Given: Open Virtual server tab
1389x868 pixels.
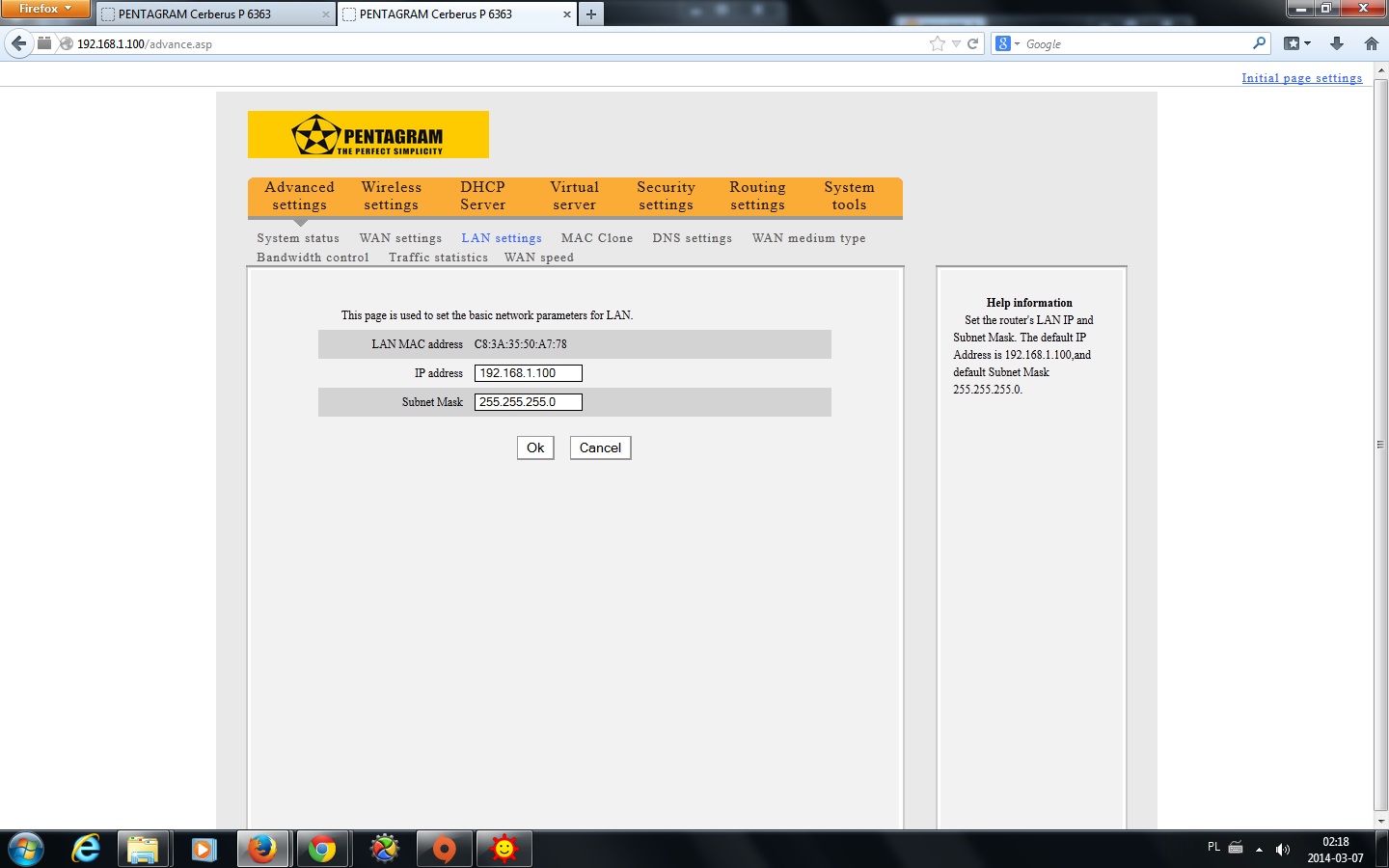Looking at the screenshot, I should tap(574, 196).
